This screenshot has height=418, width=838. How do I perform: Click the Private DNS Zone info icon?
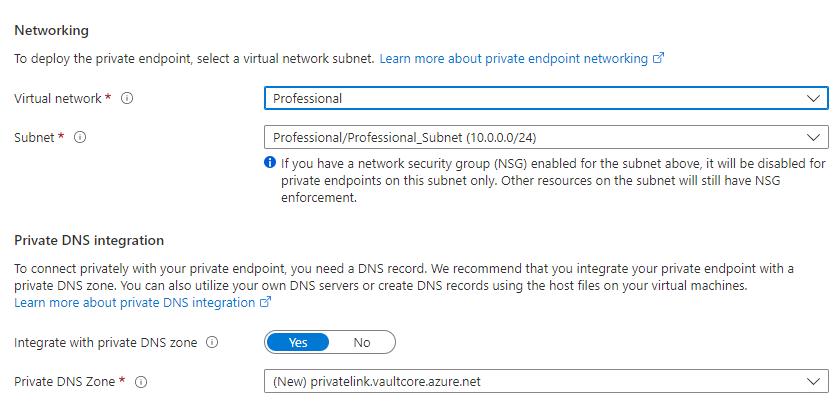[x=141, y=381]
